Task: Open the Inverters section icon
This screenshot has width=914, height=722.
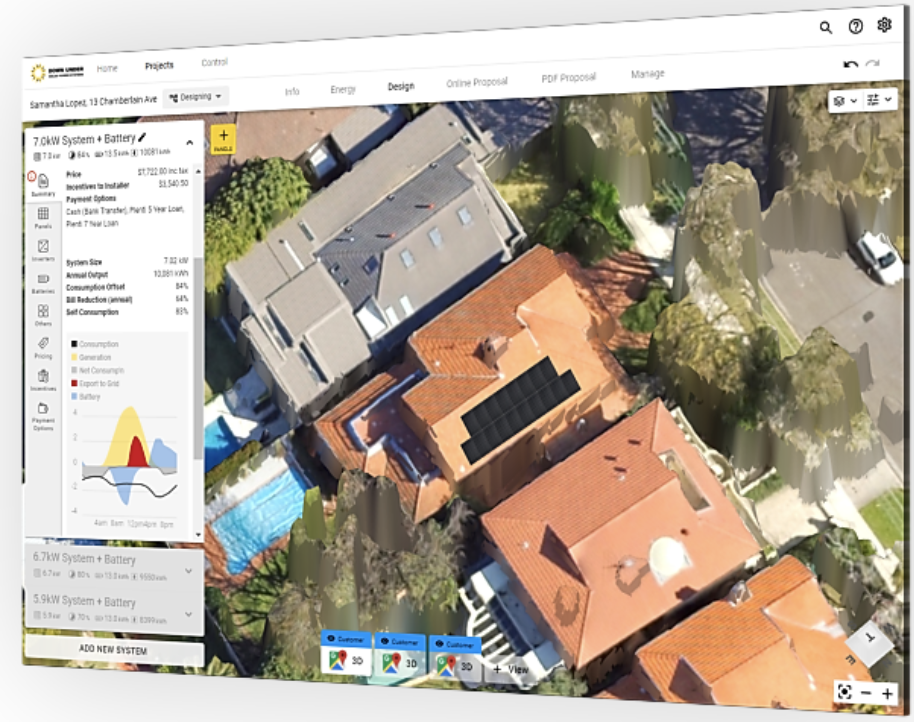Action: point(43,250)
